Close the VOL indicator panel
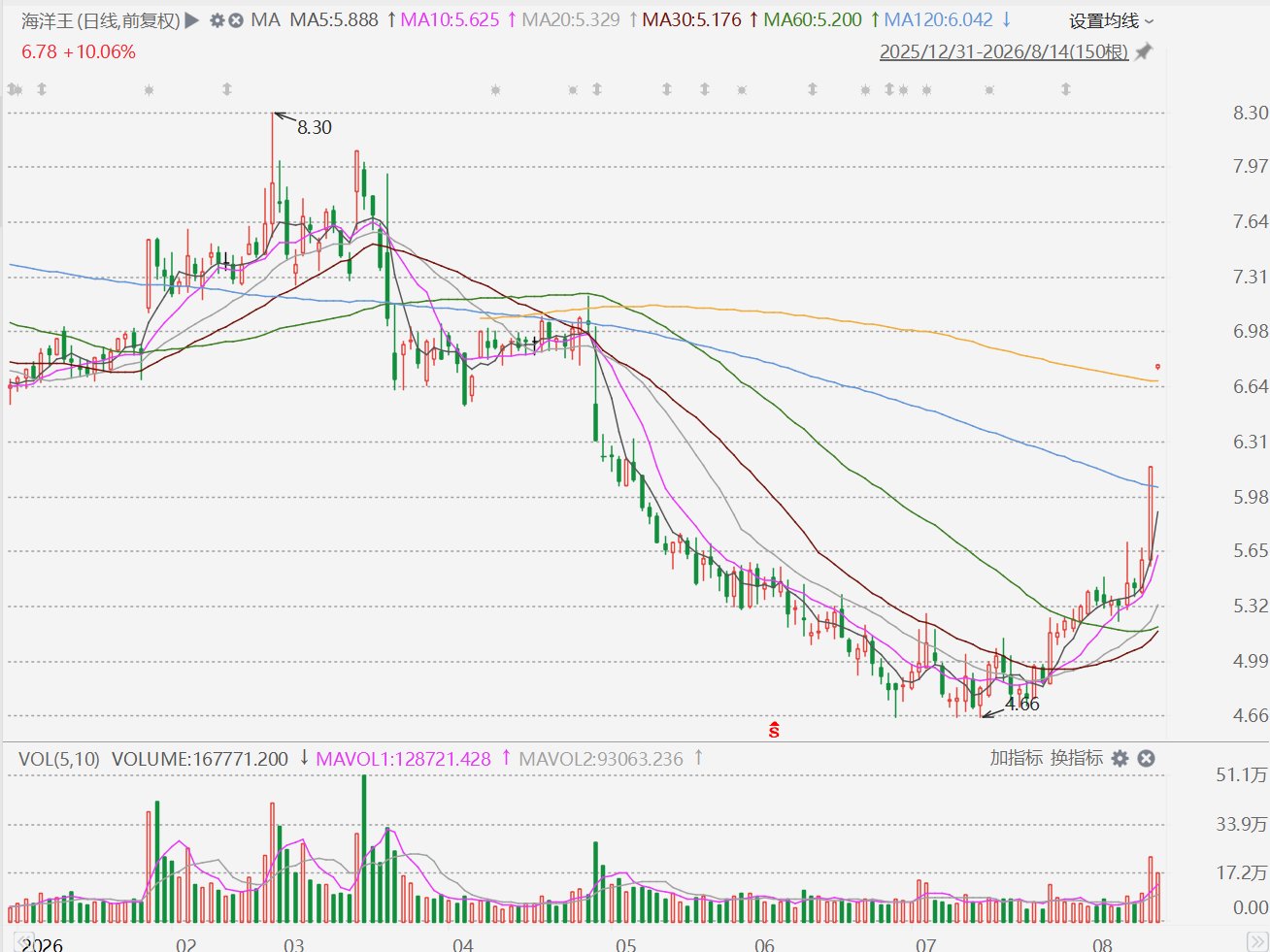Viewport: 1270px width, 952px height. 1147,758
